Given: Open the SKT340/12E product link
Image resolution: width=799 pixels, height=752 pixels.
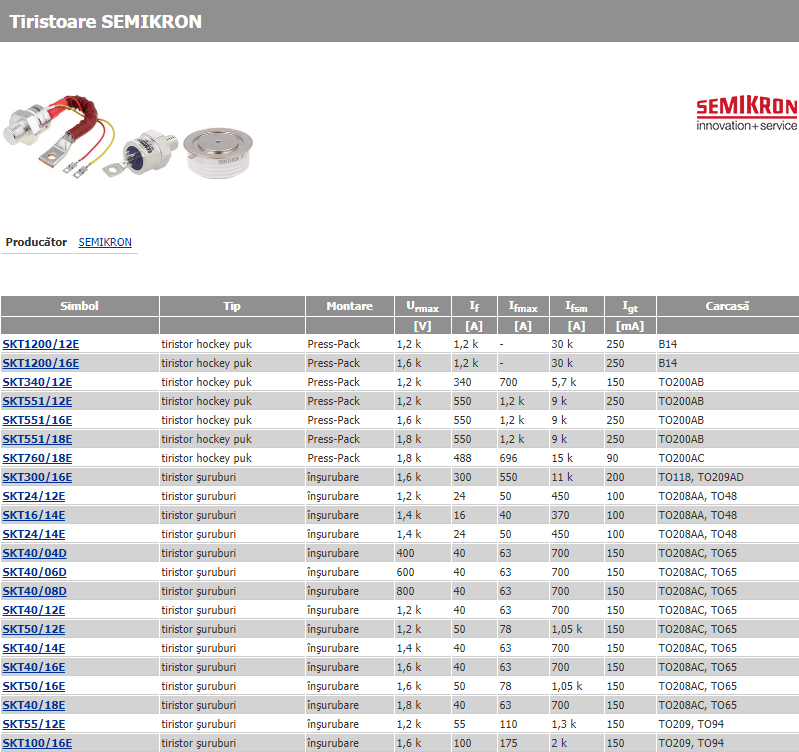Looking at the screenshot, I should pyautogui.click(x=37, y=382).
